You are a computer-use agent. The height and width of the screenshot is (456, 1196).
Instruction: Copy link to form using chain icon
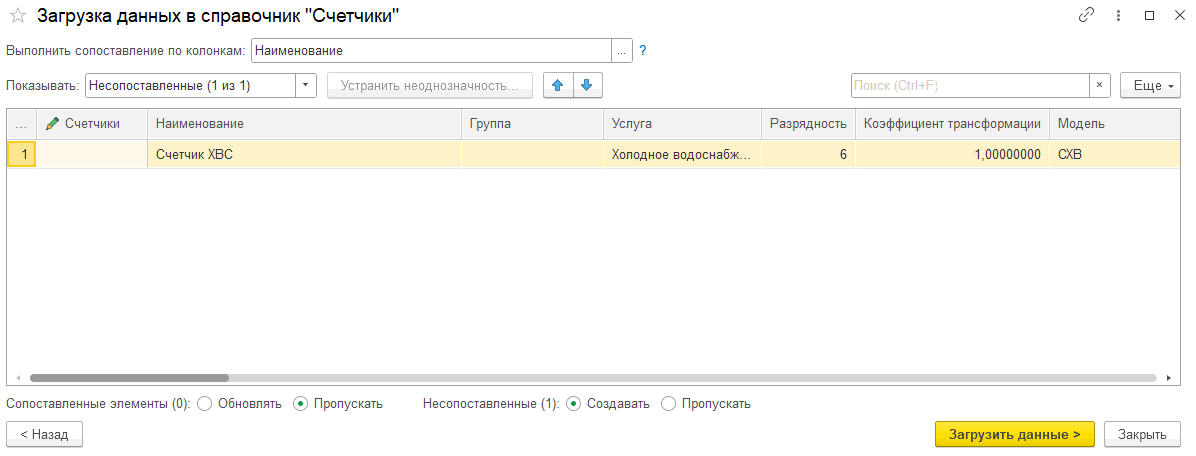tap(1086, 15)
